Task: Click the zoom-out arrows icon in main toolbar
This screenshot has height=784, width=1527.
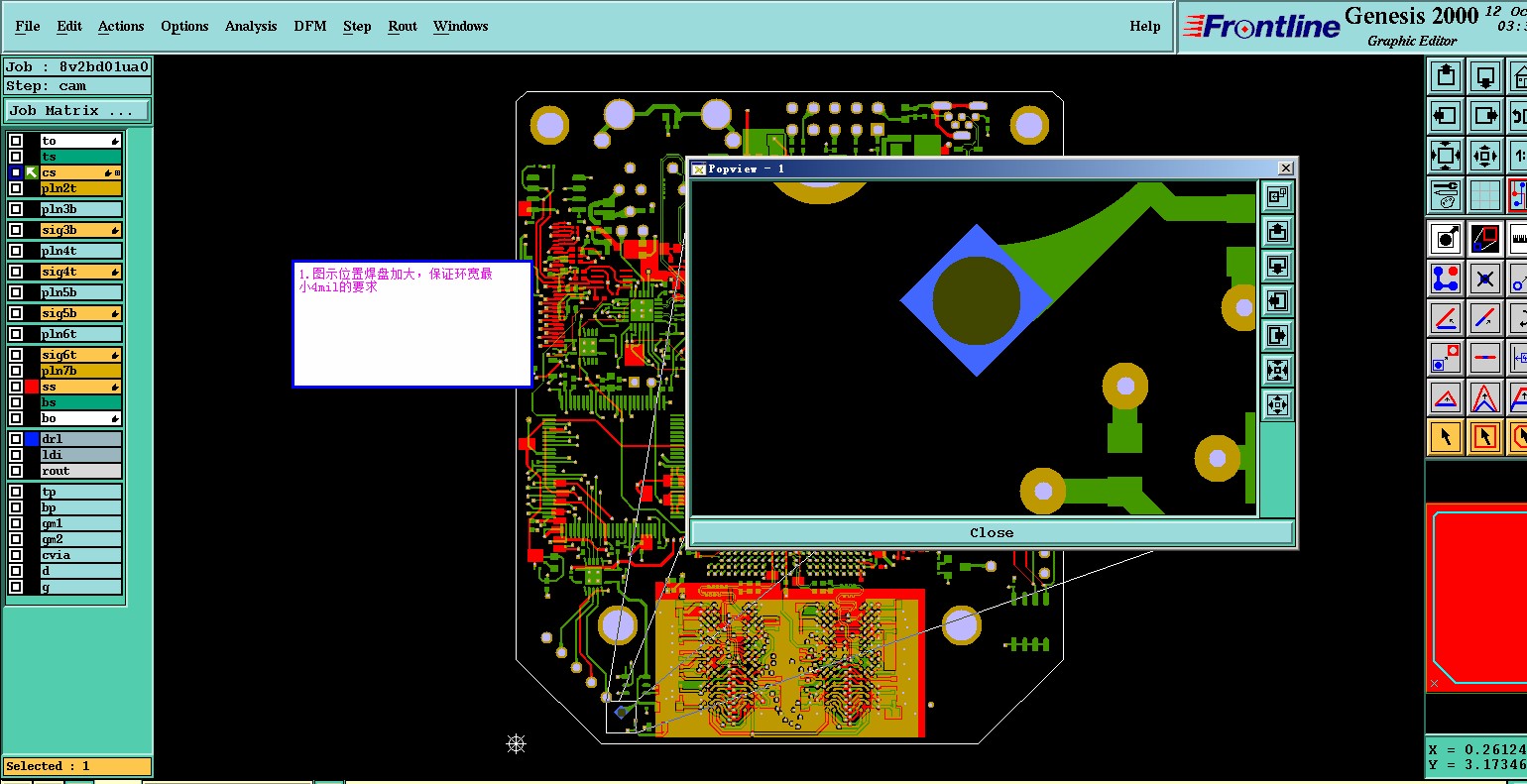Action: click(1485, 155)
